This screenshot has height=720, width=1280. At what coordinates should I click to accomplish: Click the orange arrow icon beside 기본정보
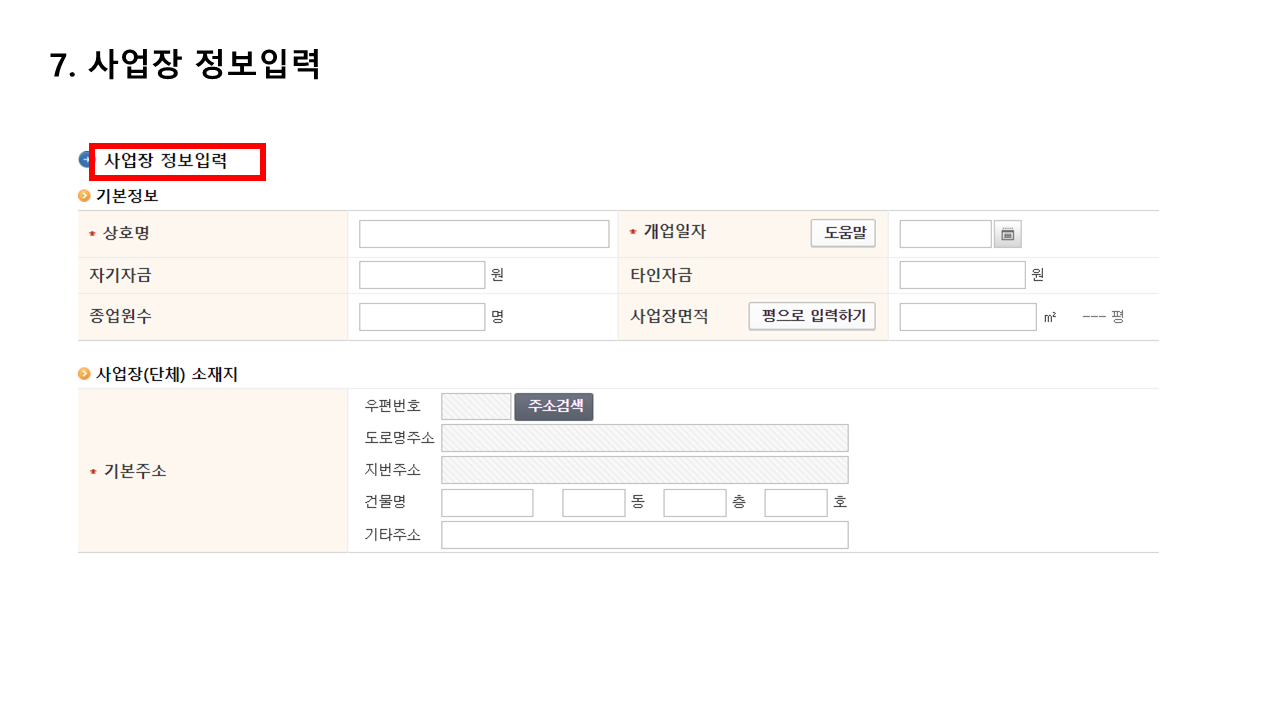click(85, 196)
